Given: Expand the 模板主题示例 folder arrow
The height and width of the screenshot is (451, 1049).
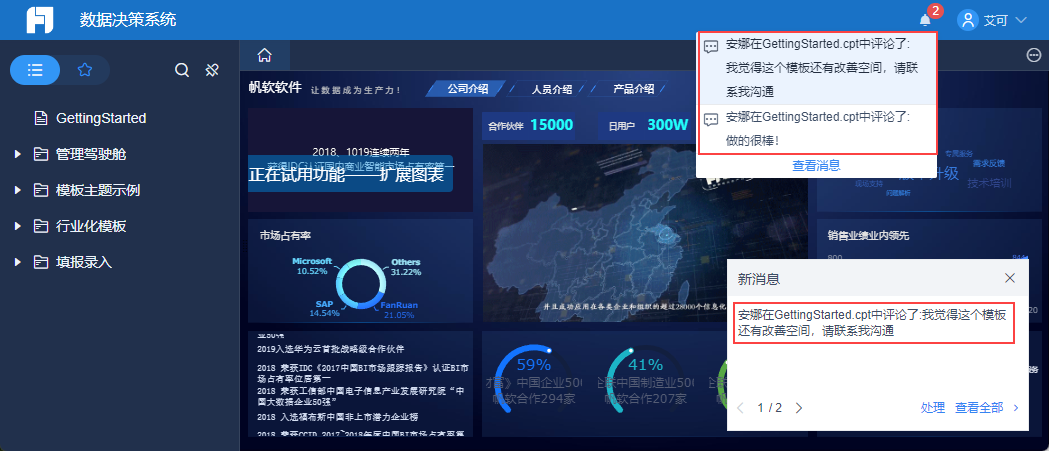Looking at the screenshot, I should point(17,191).
